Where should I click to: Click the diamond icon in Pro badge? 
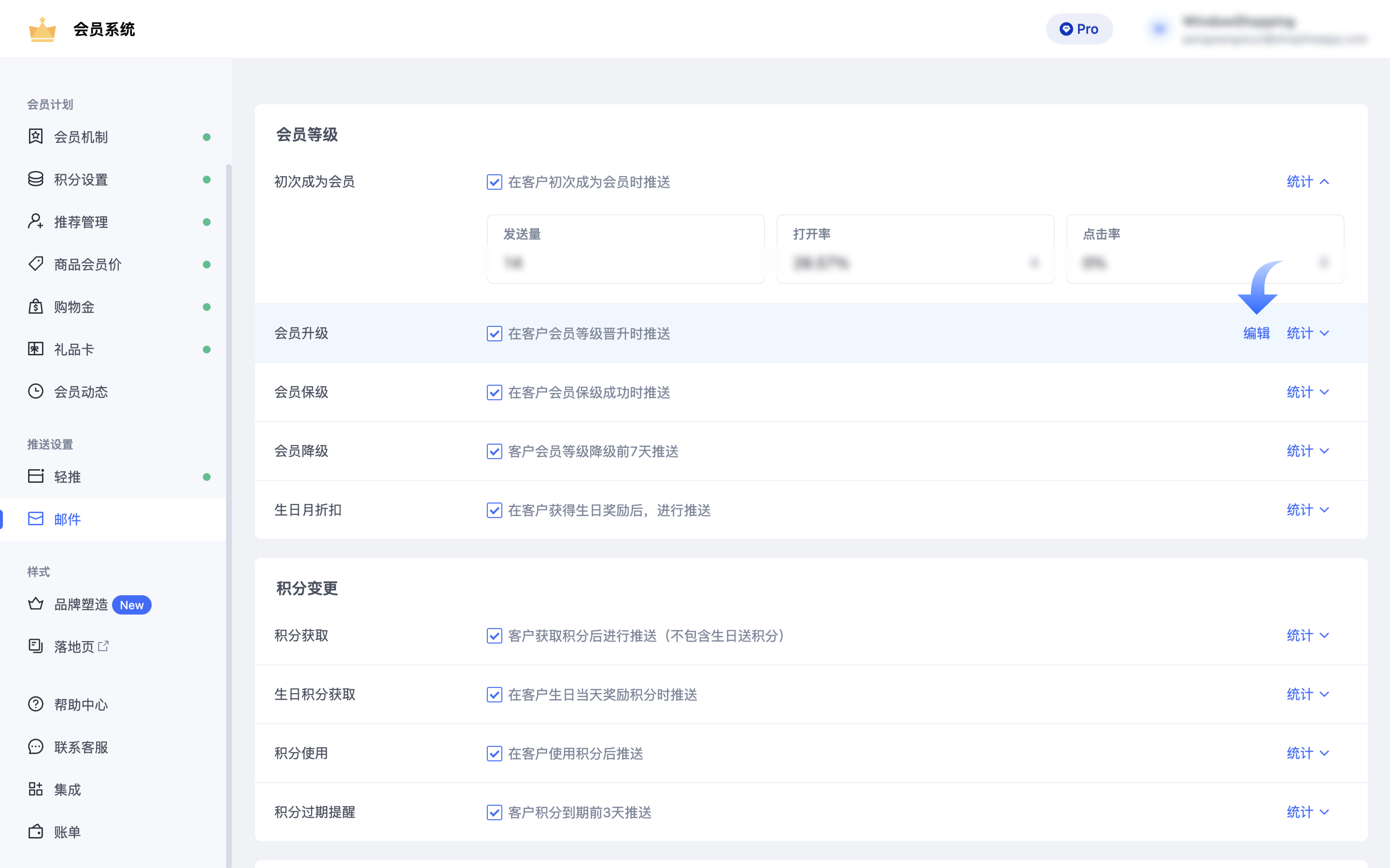coord(1066,29)
